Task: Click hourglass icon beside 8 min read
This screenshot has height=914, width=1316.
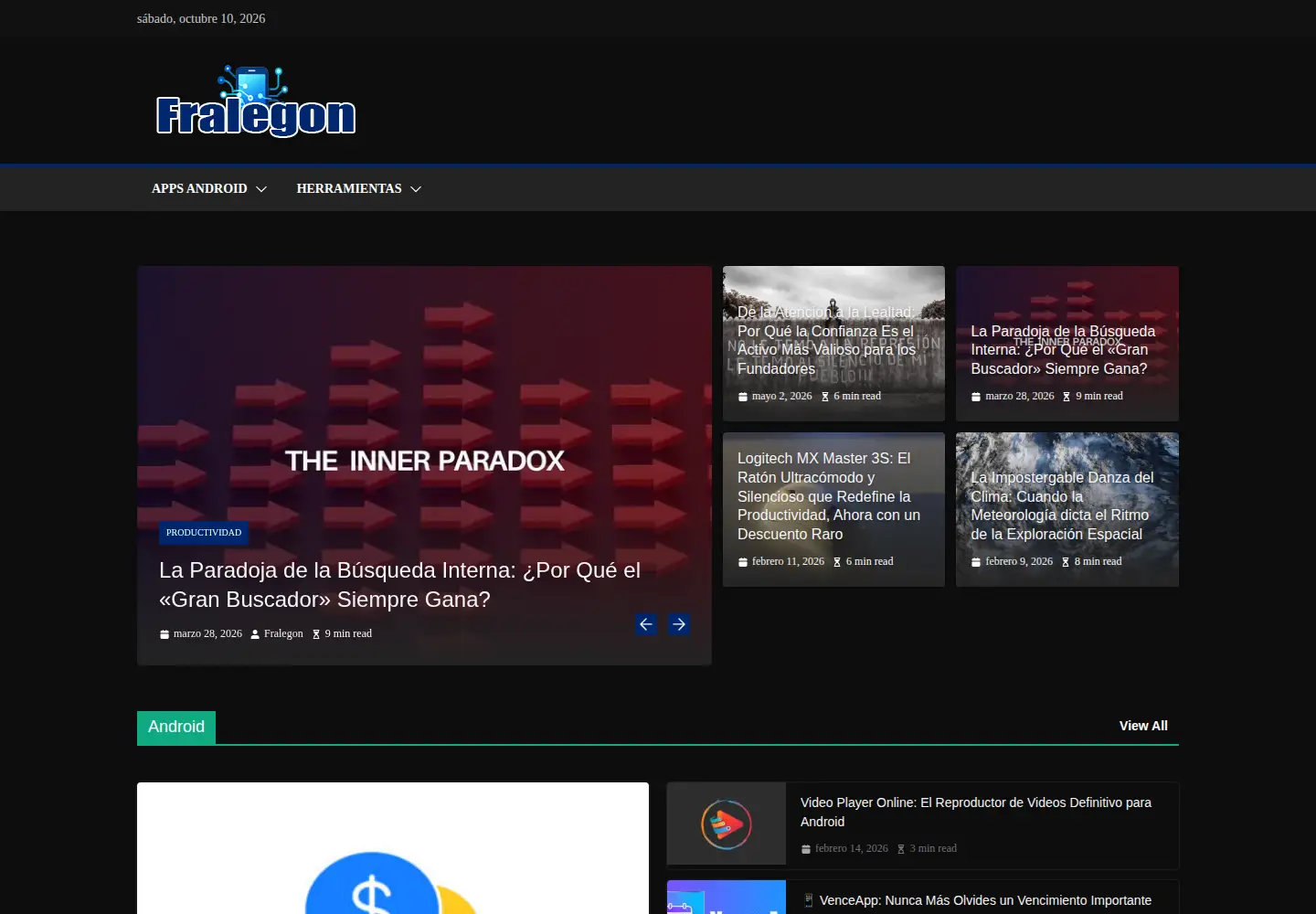Action: click(x=1066, y=562)
